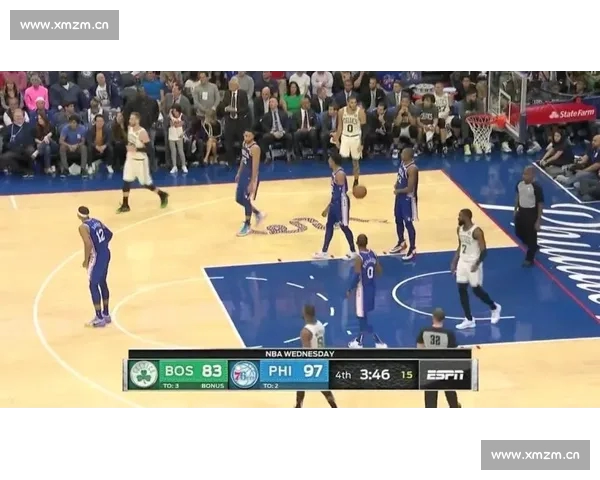Click the Celtics shamrock logo on scoreboard
This screenshot has height=480, width=600.
click(143, 374)
